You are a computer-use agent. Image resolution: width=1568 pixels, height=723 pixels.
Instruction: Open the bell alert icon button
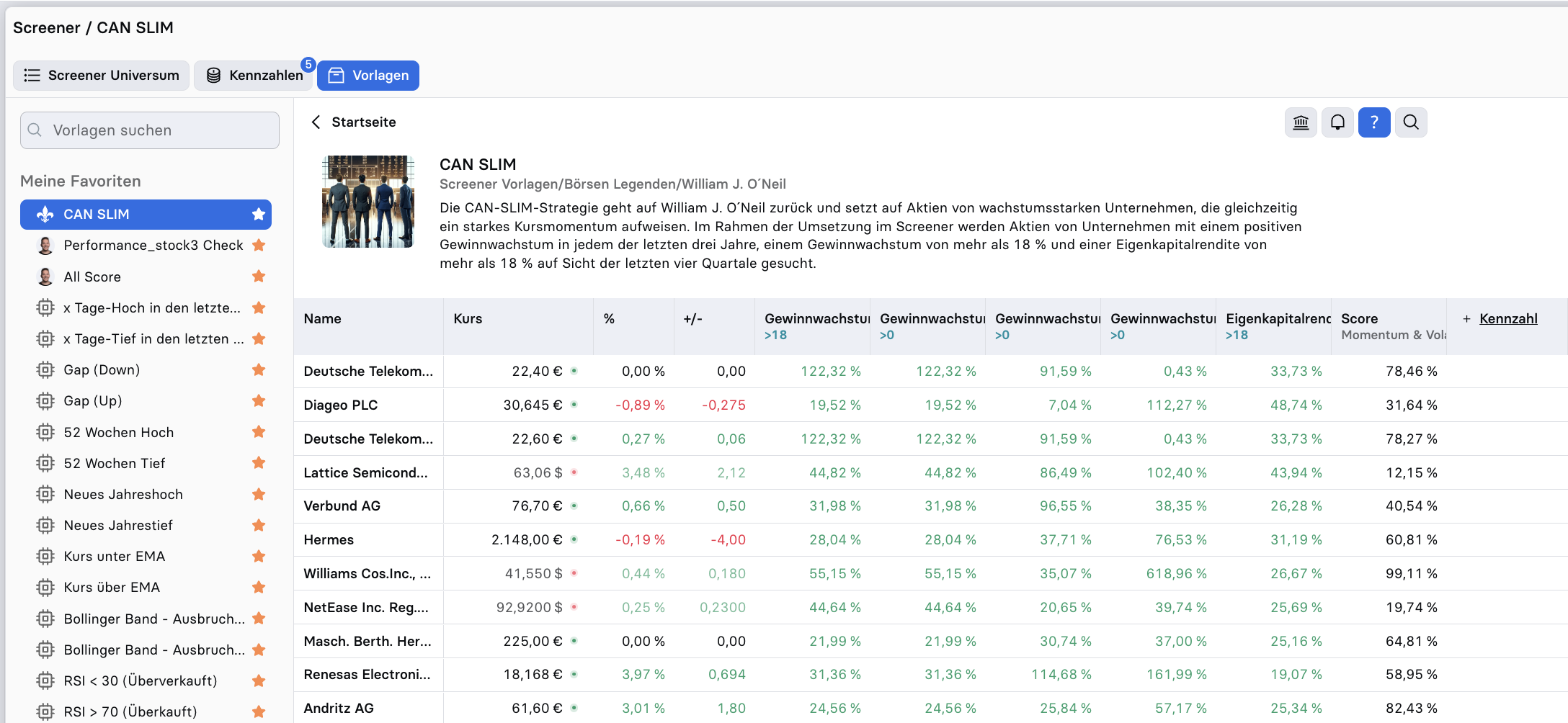click(1337, 122)
